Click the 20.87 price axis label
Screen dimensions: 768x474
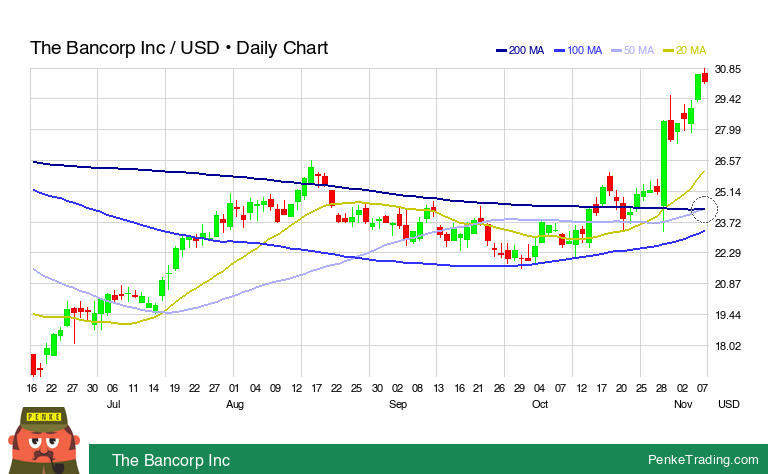(727, 284)
